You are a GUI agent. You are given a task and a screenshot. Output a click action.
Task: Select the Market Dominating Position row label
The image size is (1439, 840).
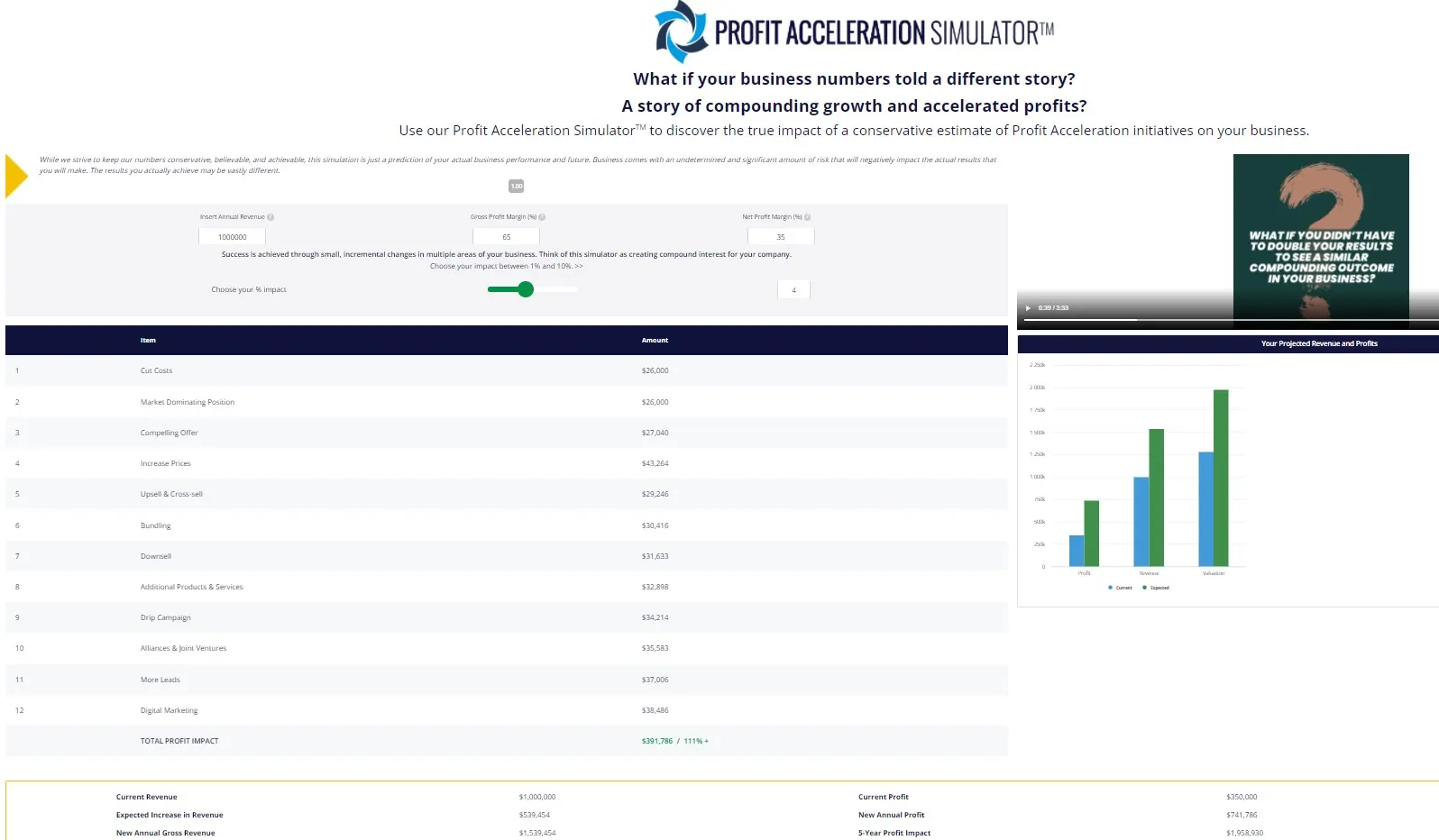point(187,402)
